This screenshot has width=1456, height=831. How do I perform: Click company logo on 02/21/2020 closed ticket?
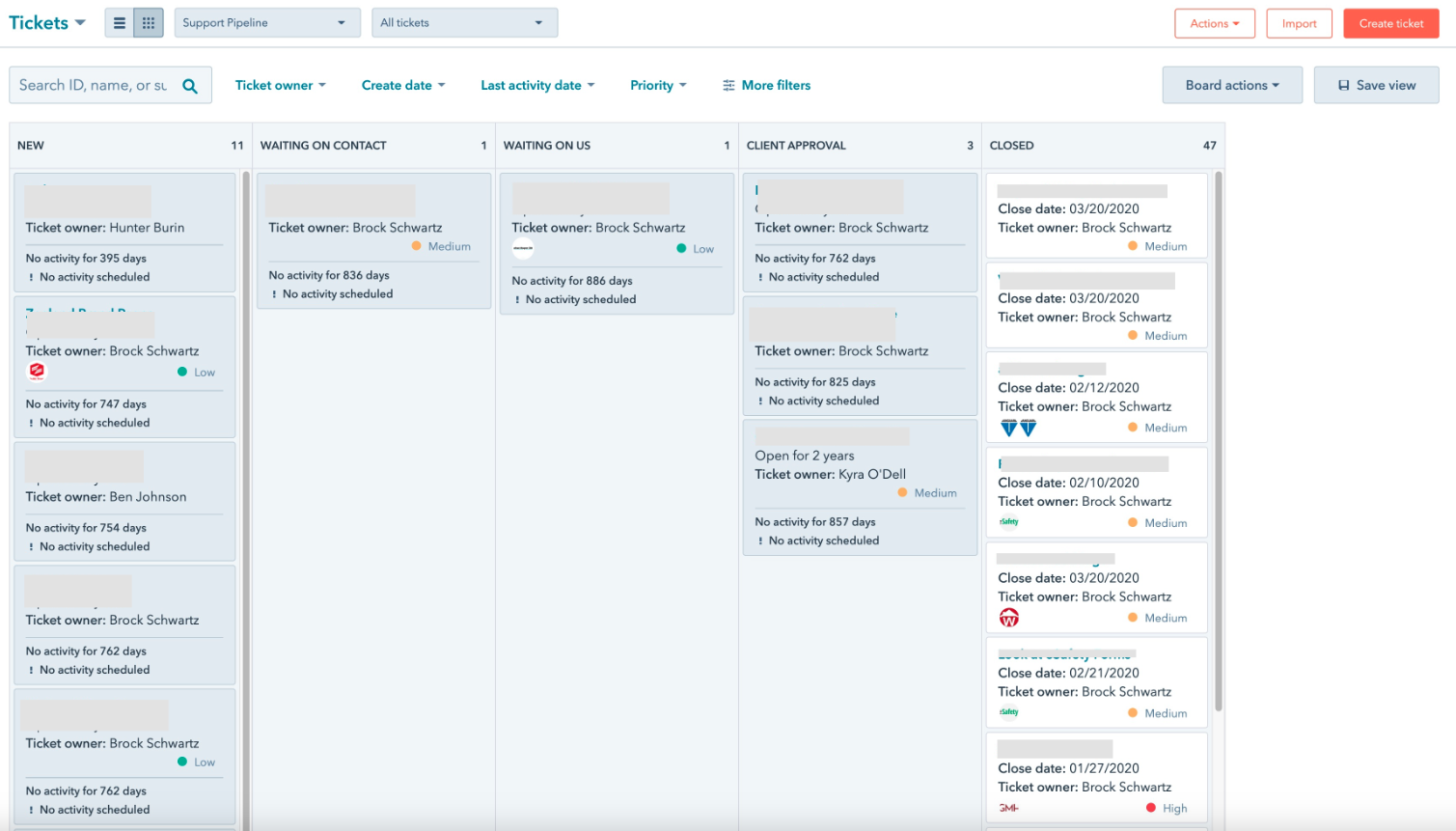(x=1009, y=712)
